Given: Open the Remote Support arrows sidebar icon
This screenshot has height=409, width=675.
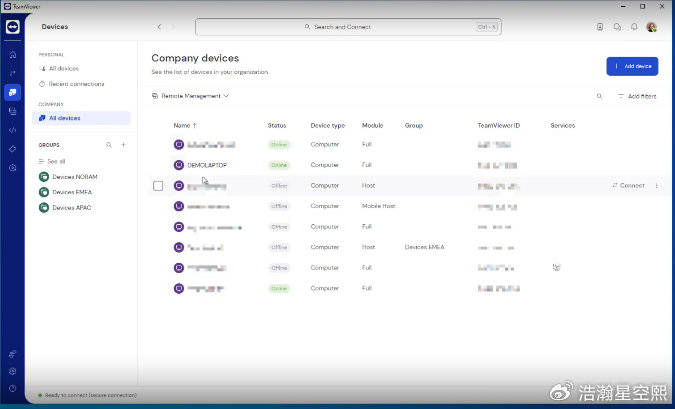Looking at the screenshot, I should (x=12, y=73).
